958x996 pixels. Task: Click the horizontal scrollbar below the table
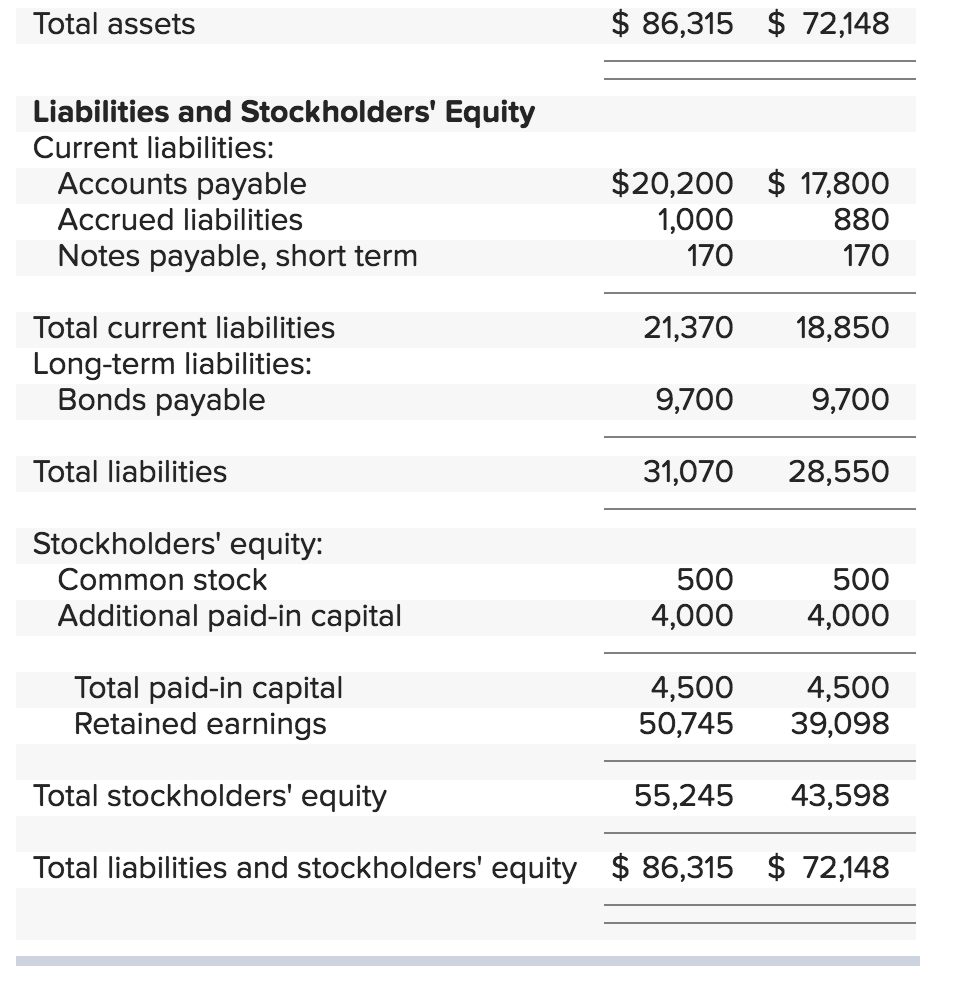[467, 961]
